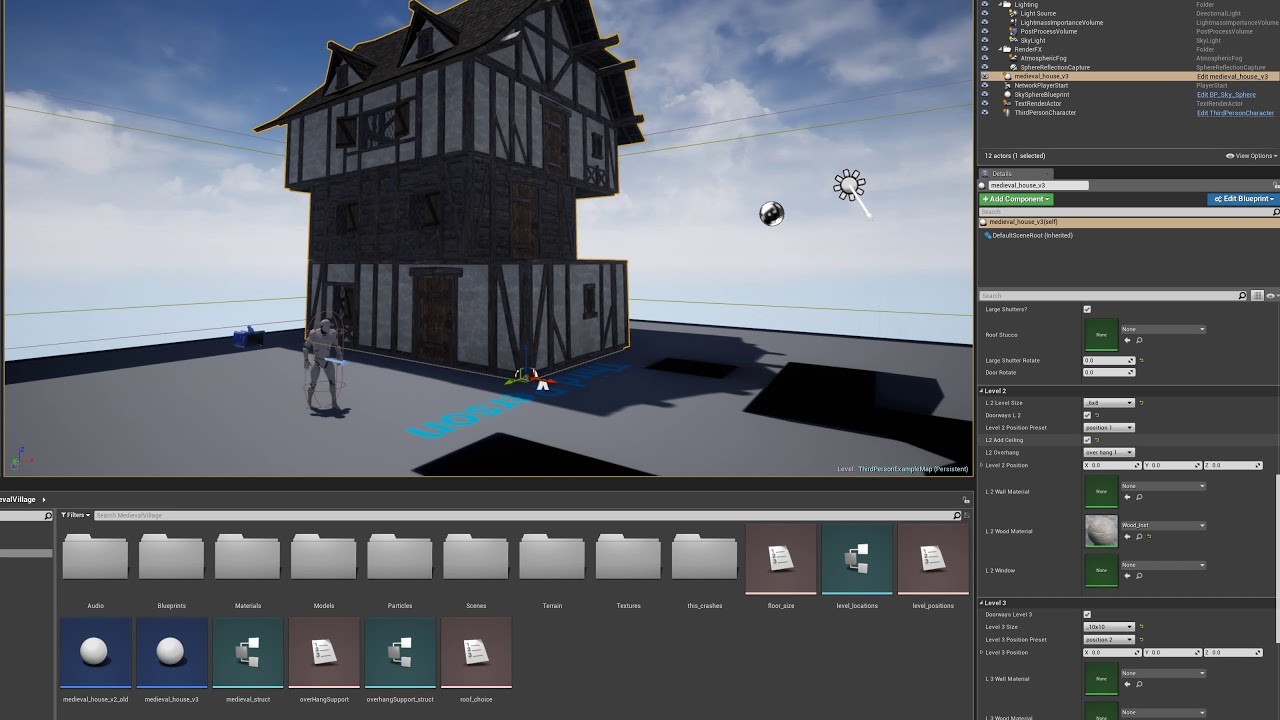The height and width of the screenshot is (720, 1280).
Task: Collapse the Lighting folder in World Outliner
Action: point(1002,4)
